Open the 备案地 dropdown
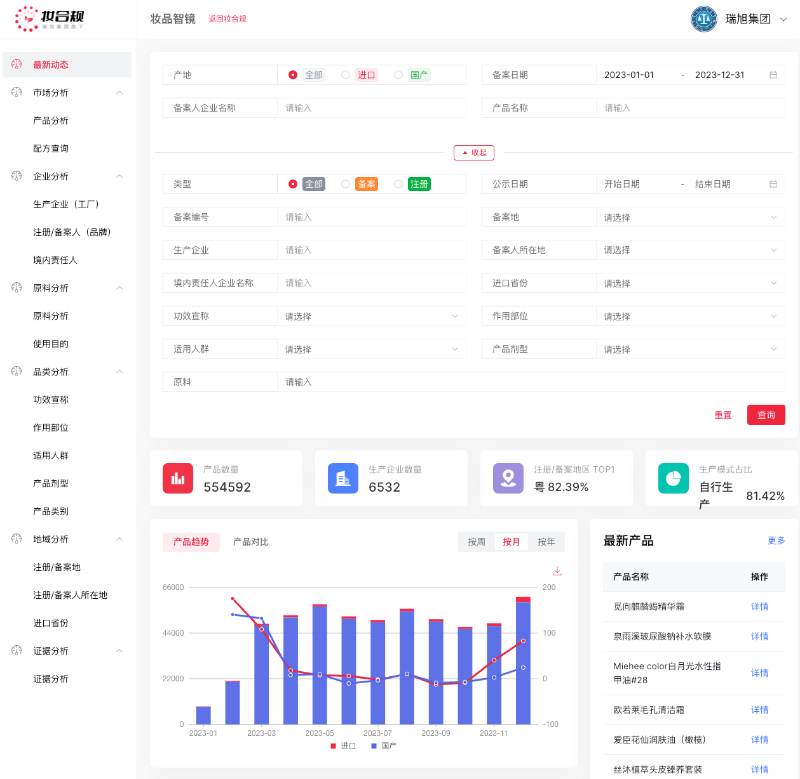800x779 pixels. click(688, 217)
